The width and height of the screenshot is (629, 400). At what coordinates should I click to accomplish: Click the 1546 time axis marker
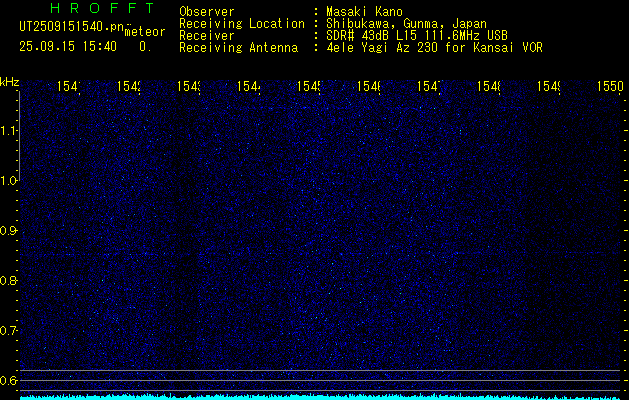click(369, 86)
